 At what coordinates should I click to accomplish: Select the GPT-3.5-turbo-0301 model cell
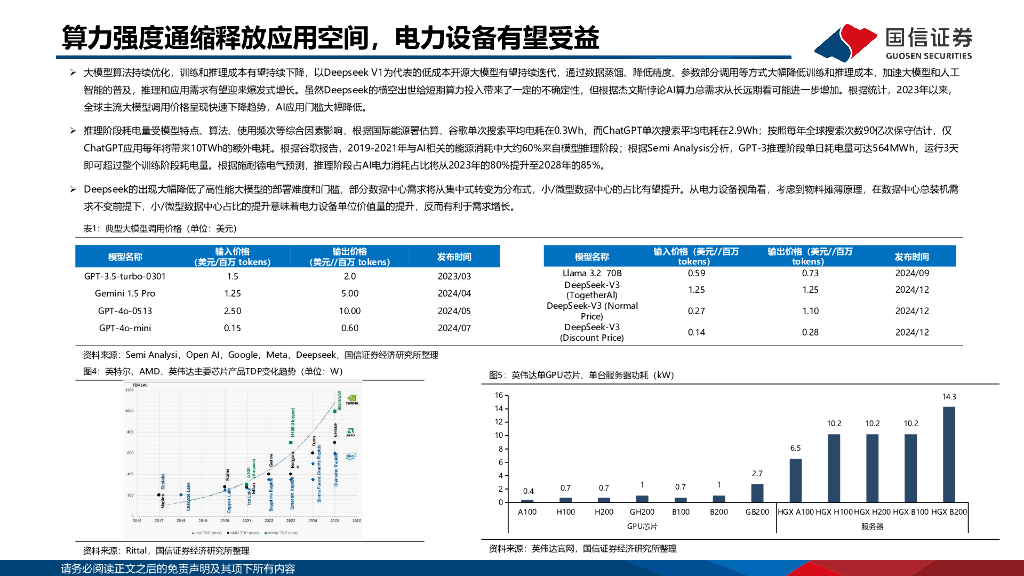click(125, 276)
